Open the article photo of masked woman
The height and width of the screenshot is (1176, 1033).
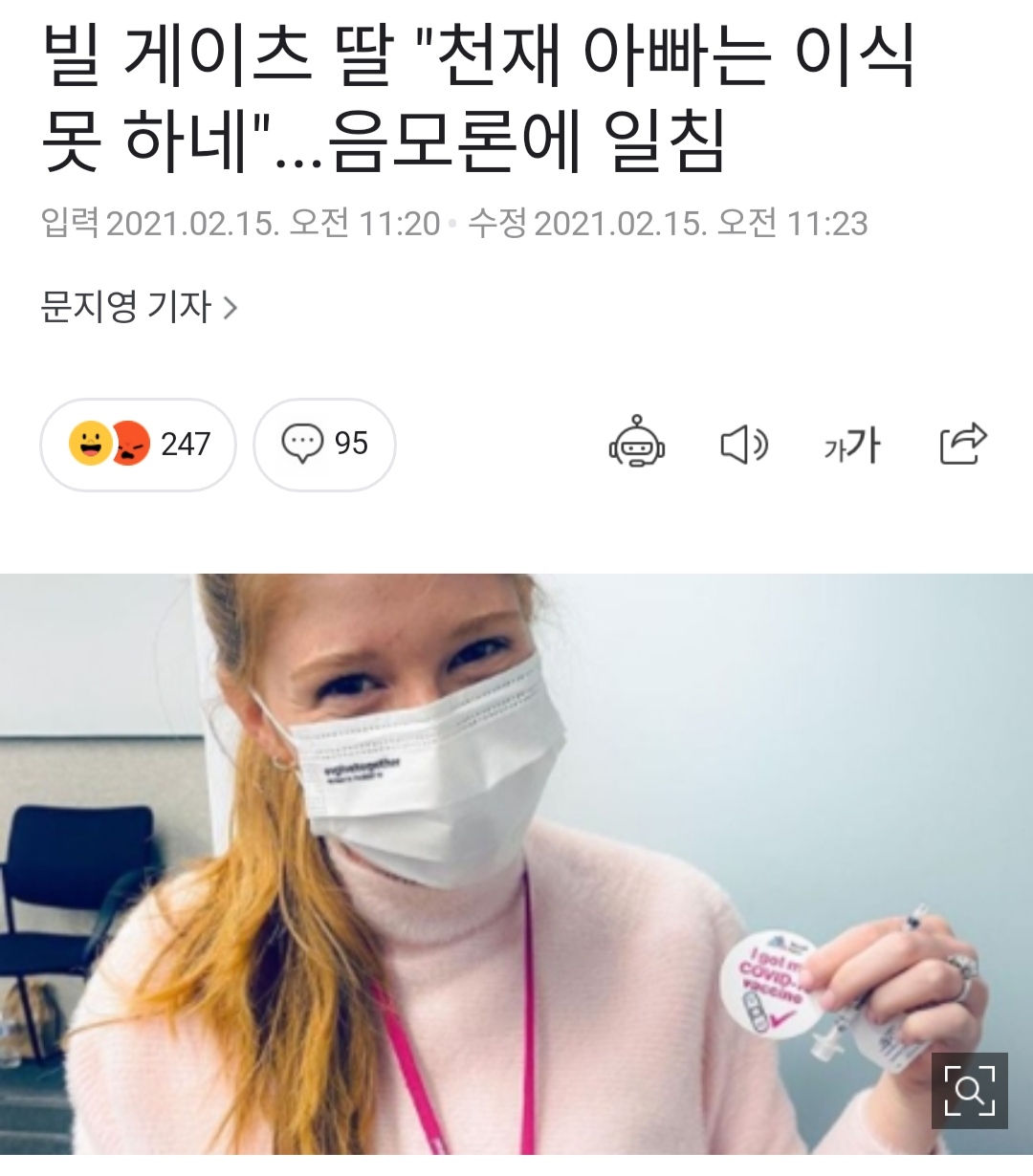click(x=516, y=864)
